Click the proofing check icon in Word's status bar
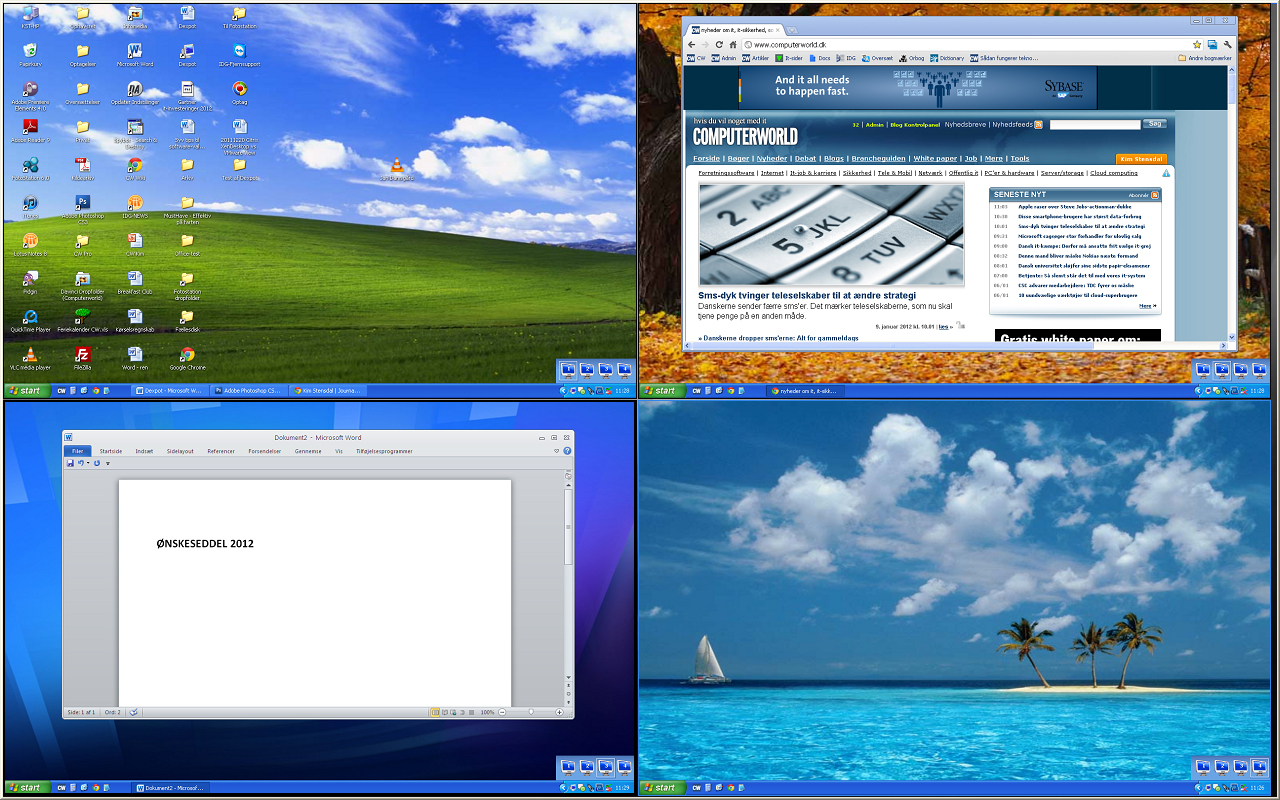Image resolution: width=1280 pixels, height=800 pixels. (x=133, y=712)
